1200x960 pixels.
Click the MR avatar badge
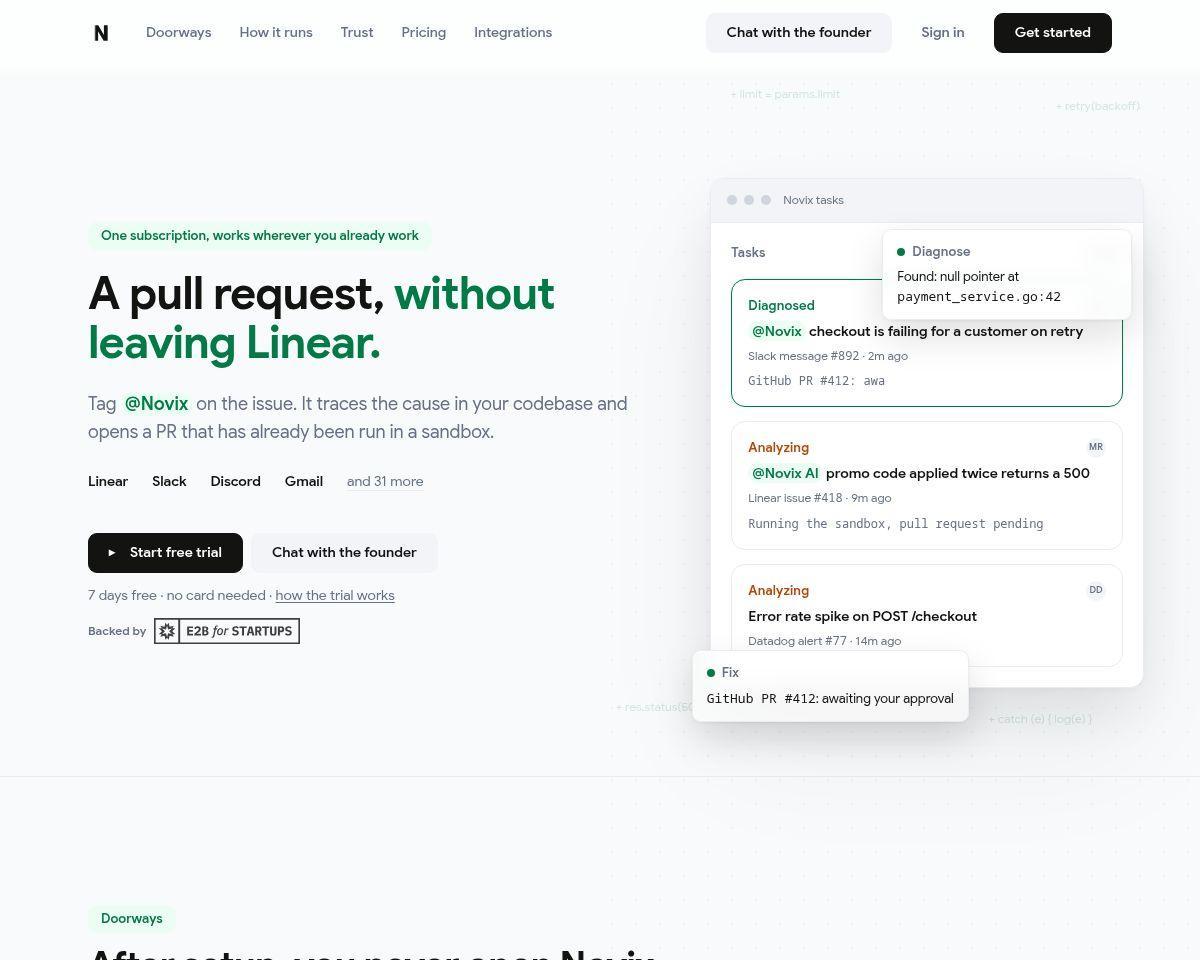point(1096,447)
